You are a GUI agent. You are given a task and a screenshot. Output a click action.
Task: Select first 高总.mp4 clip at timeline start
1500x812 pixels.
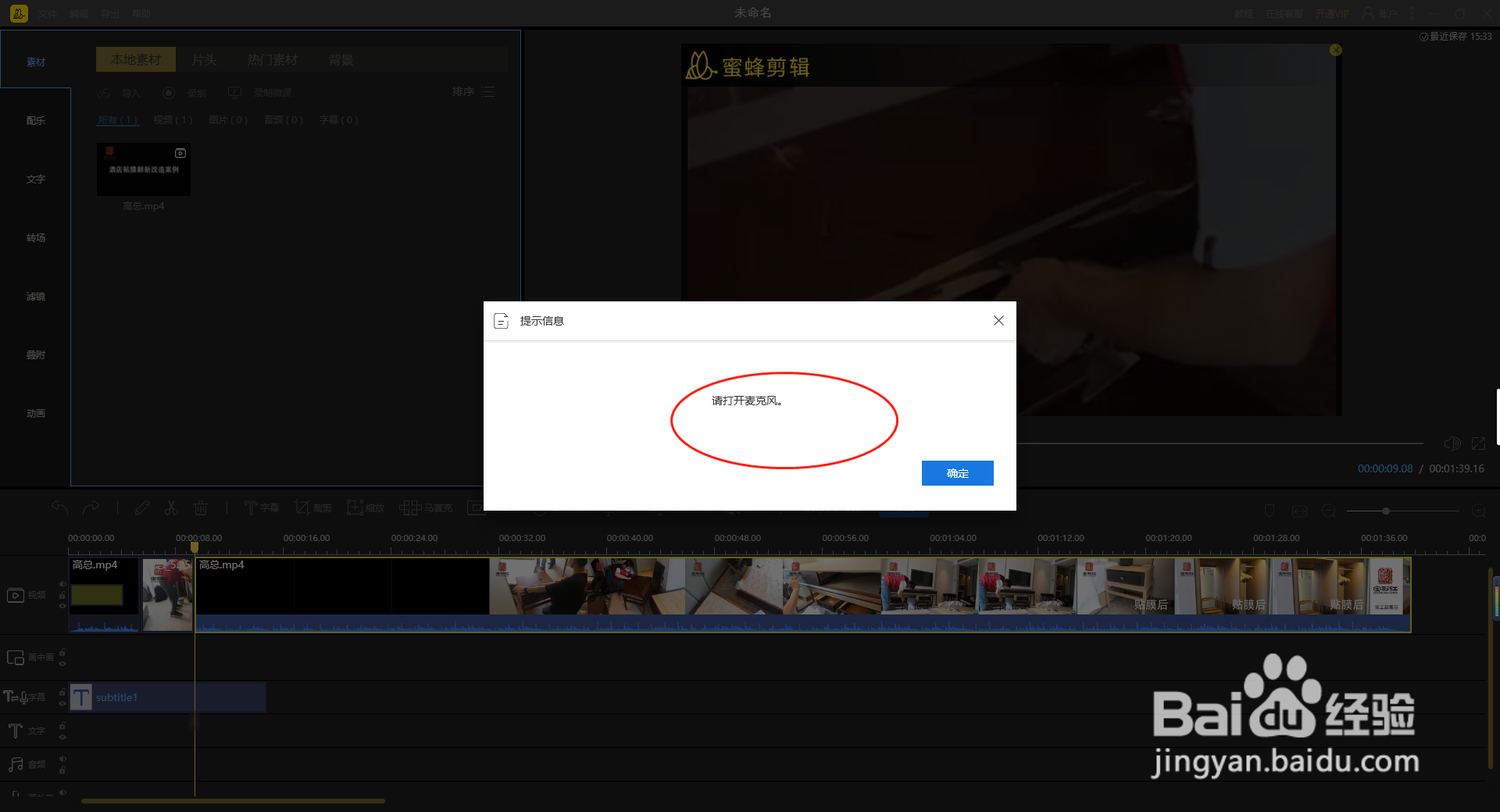click(x=104, y=594)
